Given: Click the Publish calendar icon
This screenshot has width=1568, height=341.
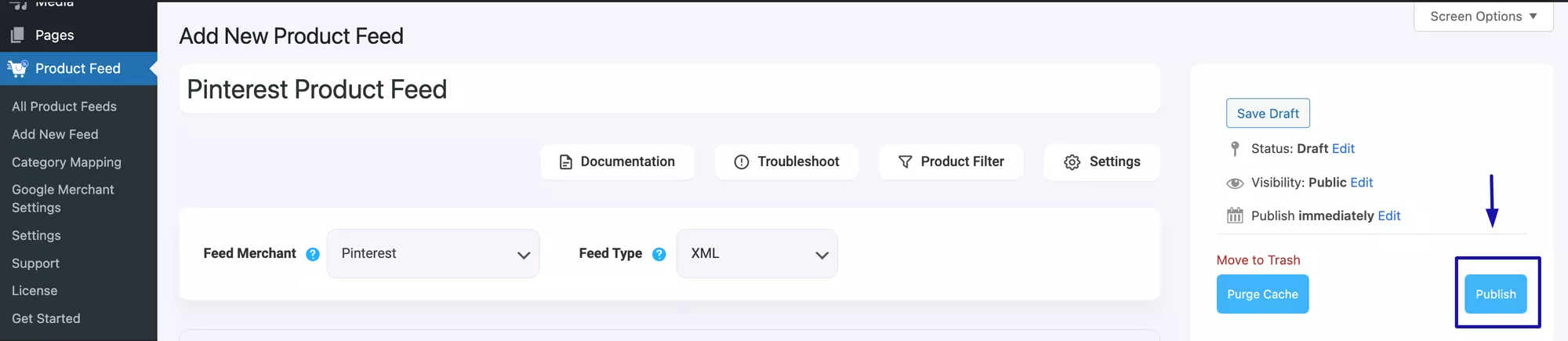Looking at the screenshot, I should 1235,216.
